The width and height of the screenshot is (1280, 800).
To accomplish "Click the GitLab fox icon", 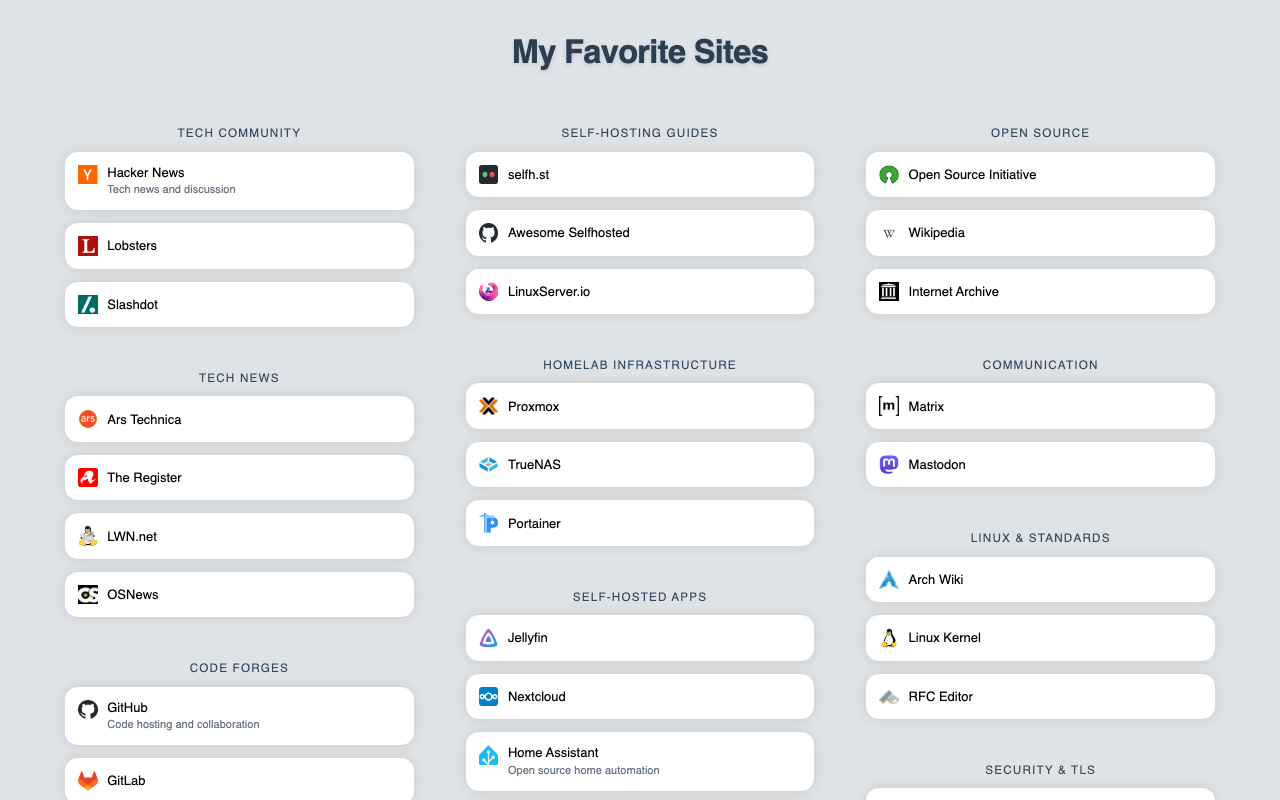I will coord(88,781).
